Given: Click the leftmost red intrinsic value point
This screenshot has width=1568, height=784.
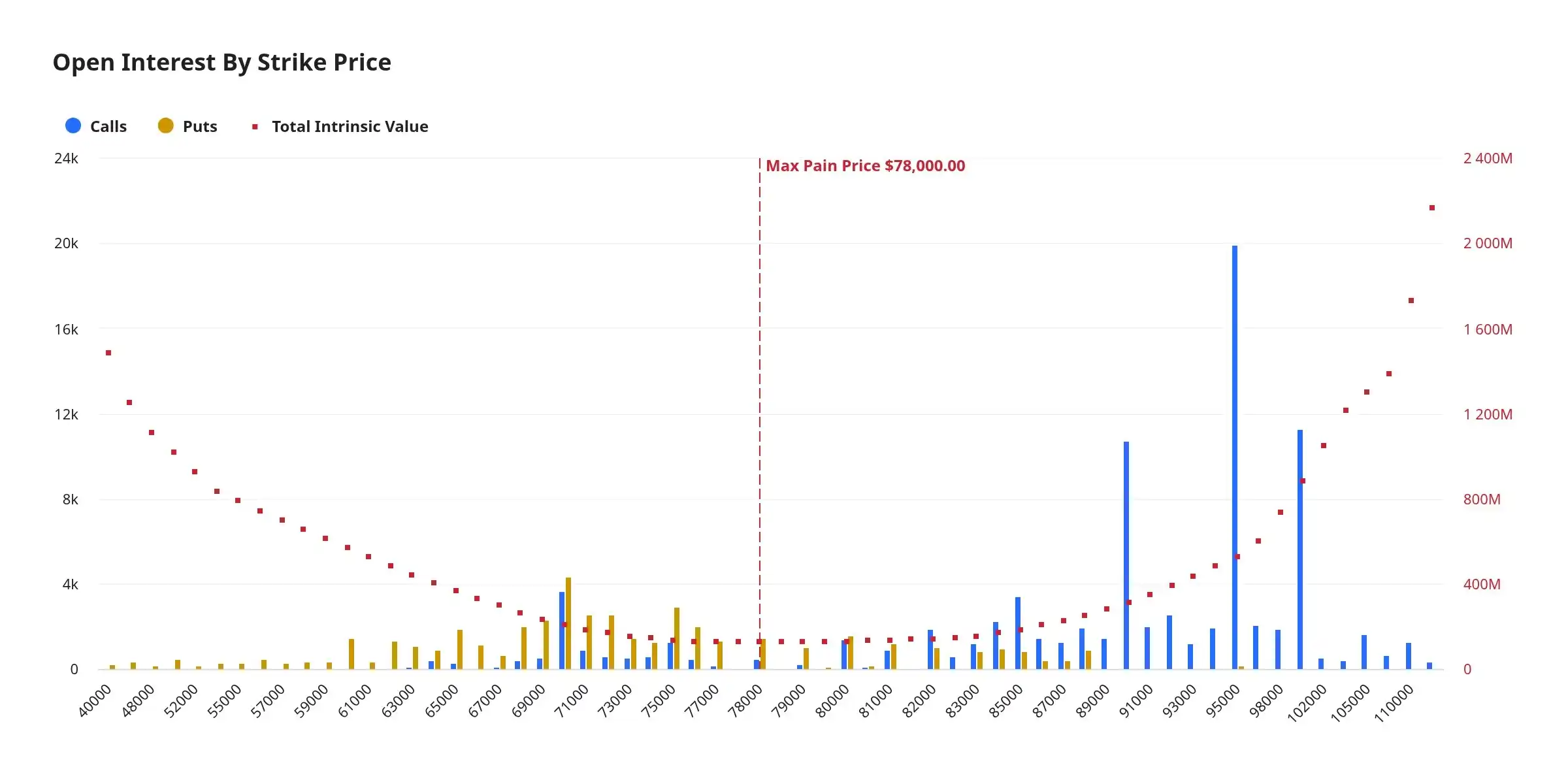Looking at the screenshot, I should coord(108,353).
